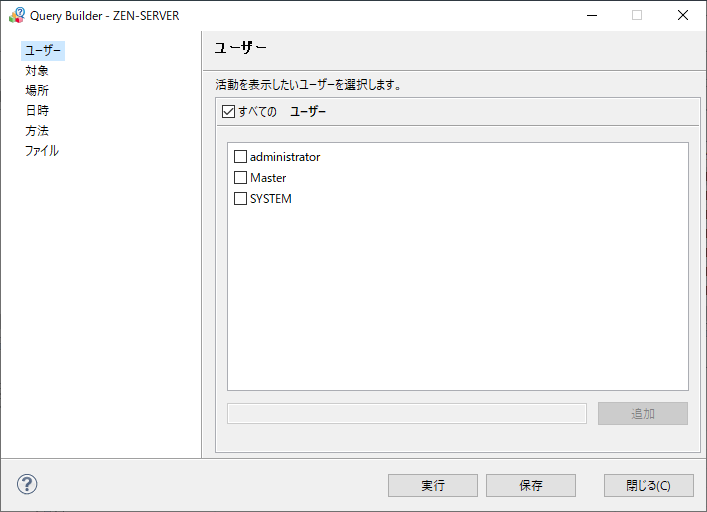
Task: Click the text field beside 追加
Action: tap(407, 414)
